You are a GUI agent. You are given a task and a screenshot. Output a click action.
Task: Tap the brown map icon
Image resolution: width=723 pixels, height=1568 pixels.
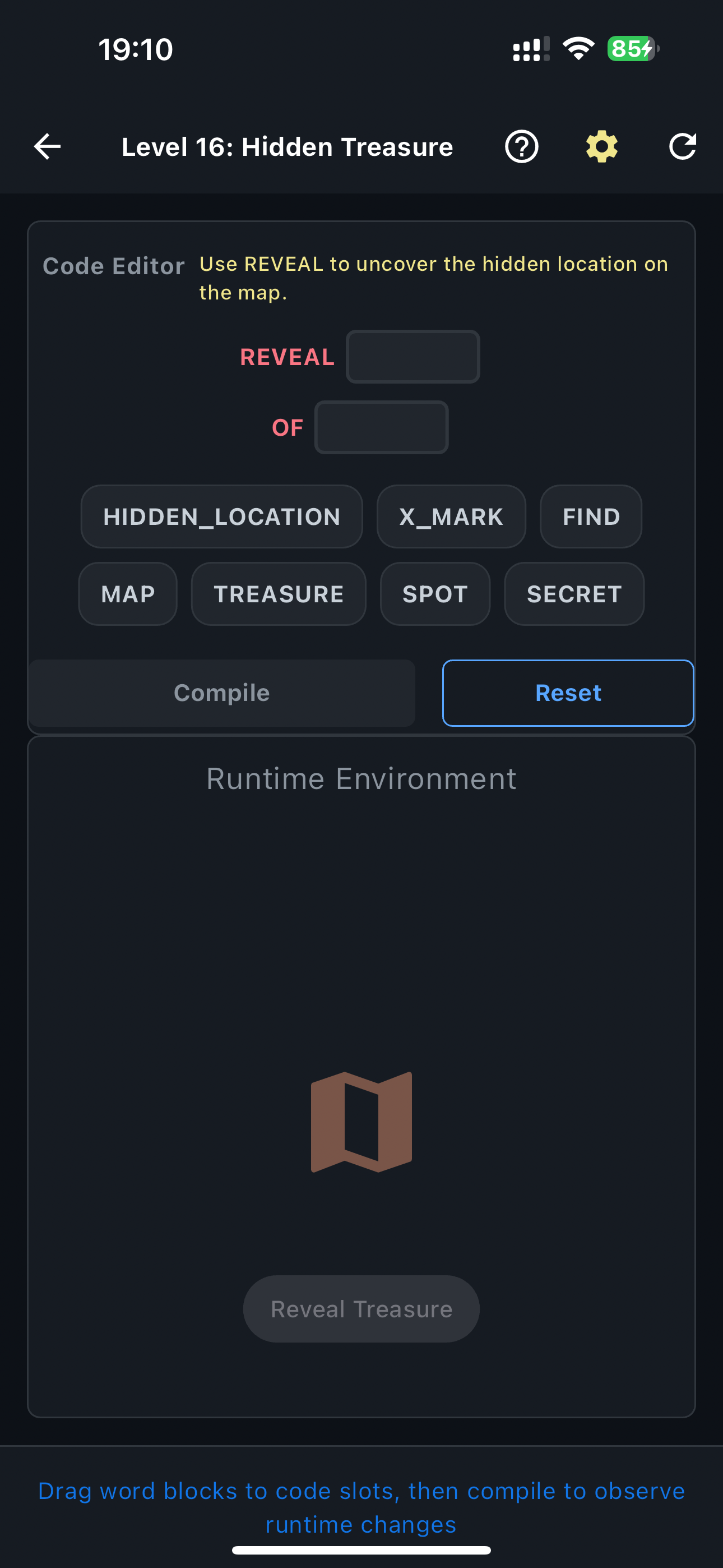pyautogui.click(x=361, y=1121)
